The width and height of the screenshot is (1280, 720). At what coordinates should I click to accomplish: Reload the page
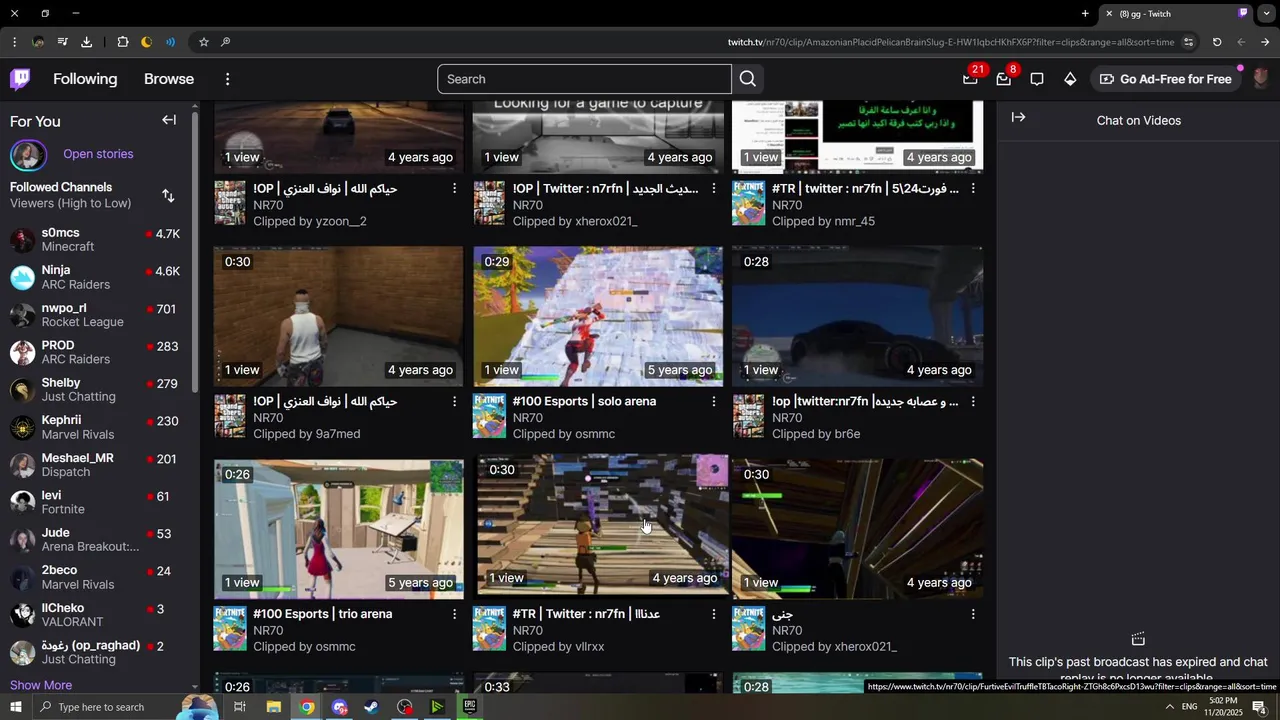(1217, 42)
